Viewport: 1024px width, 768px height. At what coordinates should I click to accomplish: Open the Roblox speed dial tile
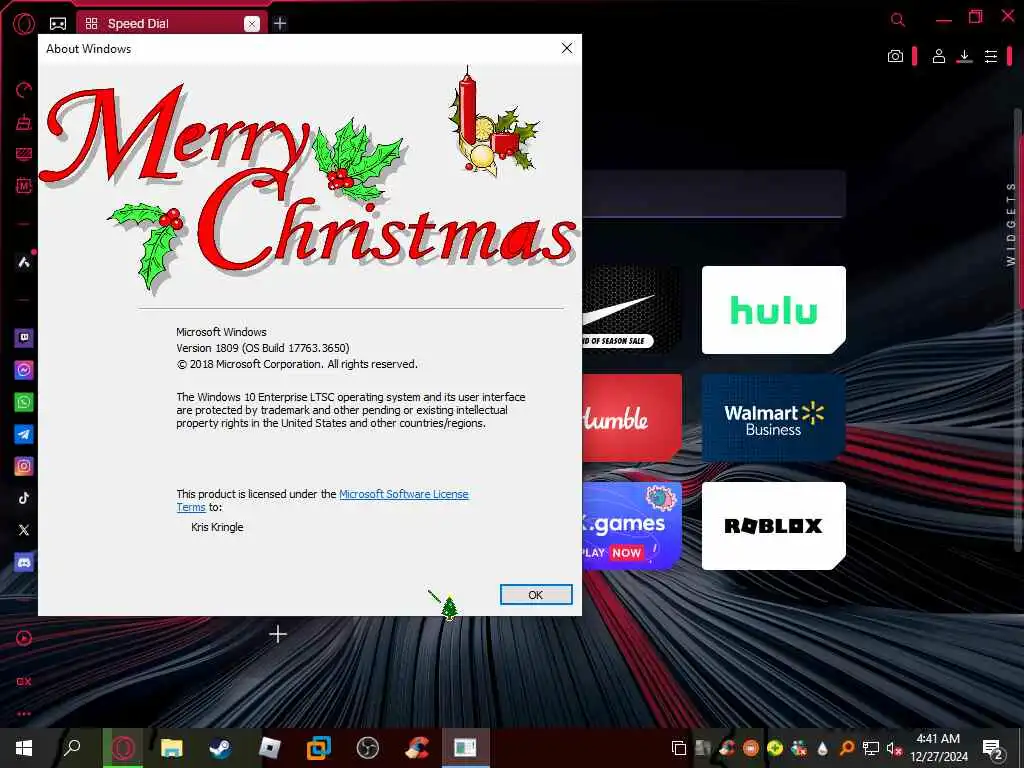coord(773,526)
